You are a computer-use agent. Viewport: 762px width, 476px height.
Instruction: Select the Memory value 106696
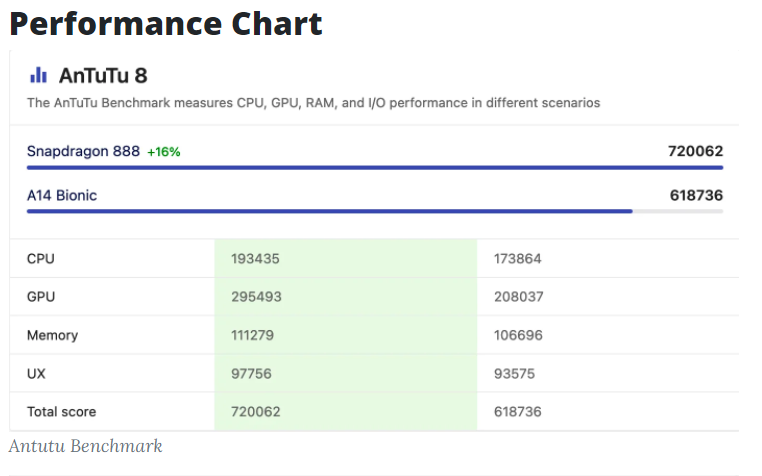click(518, 335)
